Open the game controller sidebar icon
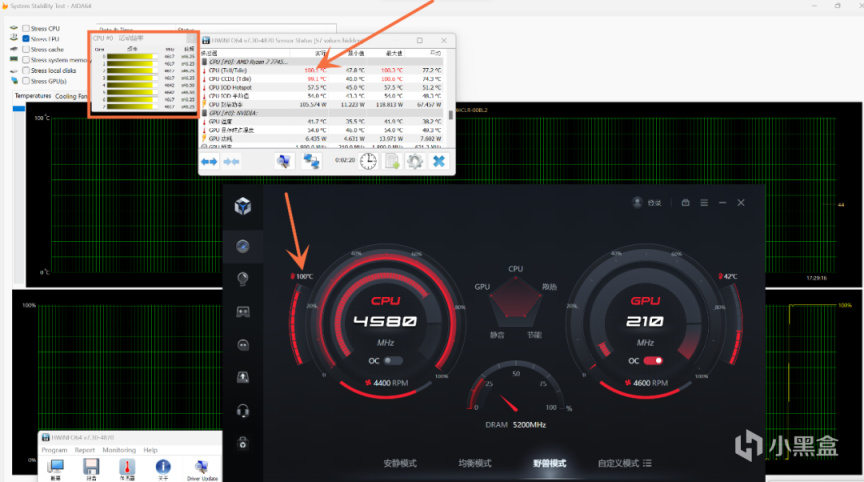This screenshot has width=864, height=482. click(242, 312)
